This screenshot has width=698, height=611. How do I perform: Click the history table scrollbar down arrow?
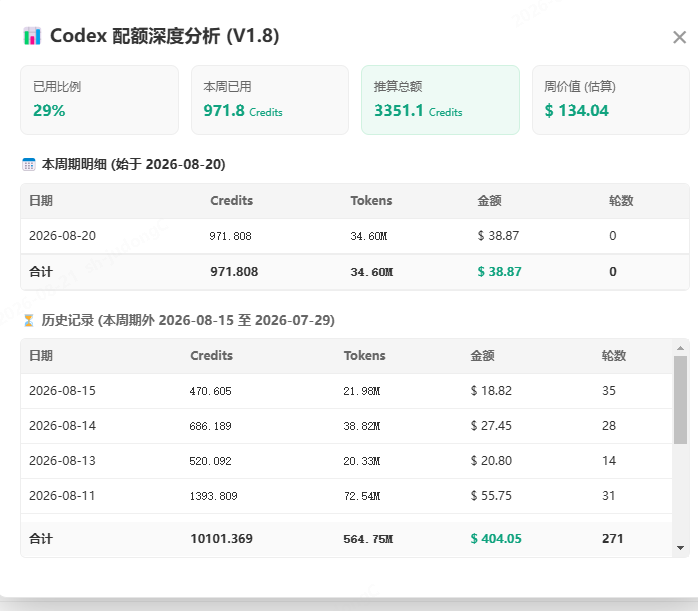click(680, 548)
